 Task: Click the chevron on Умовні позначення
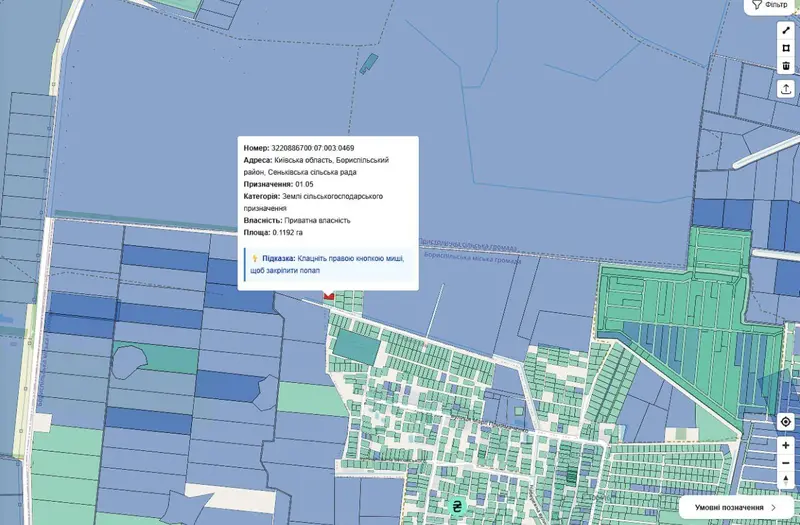pyautogui.click(x=774, y=507)
